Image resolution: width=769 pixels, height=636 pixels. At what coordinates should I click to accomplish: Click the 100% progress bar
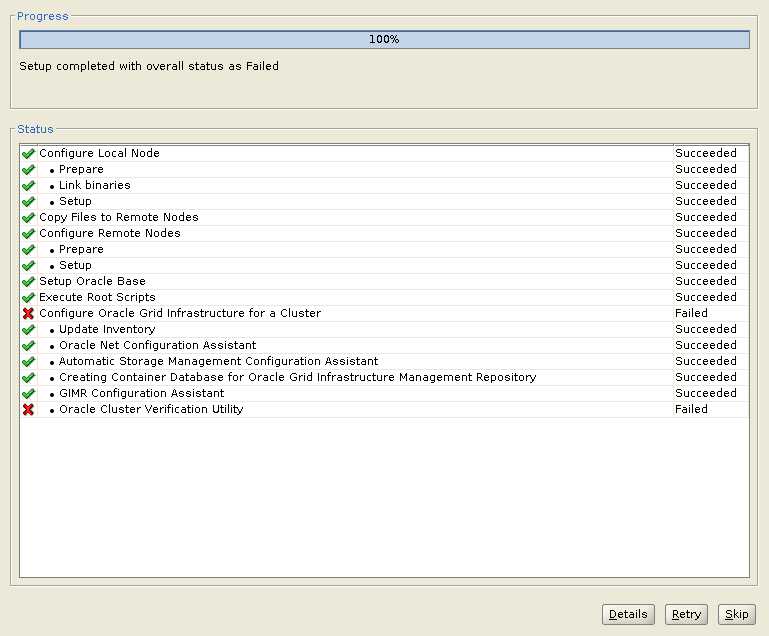(384, 39)
